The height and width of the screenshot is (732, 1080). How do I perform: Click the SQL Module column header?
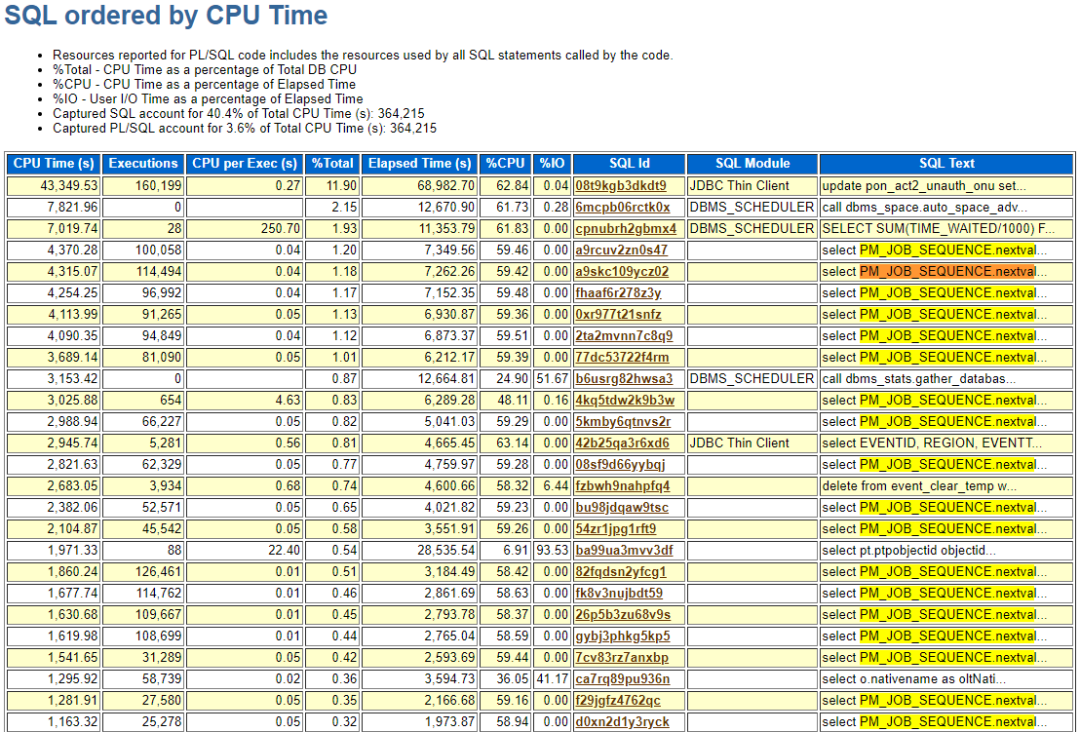pyautogui.click(x=752, y=164)
